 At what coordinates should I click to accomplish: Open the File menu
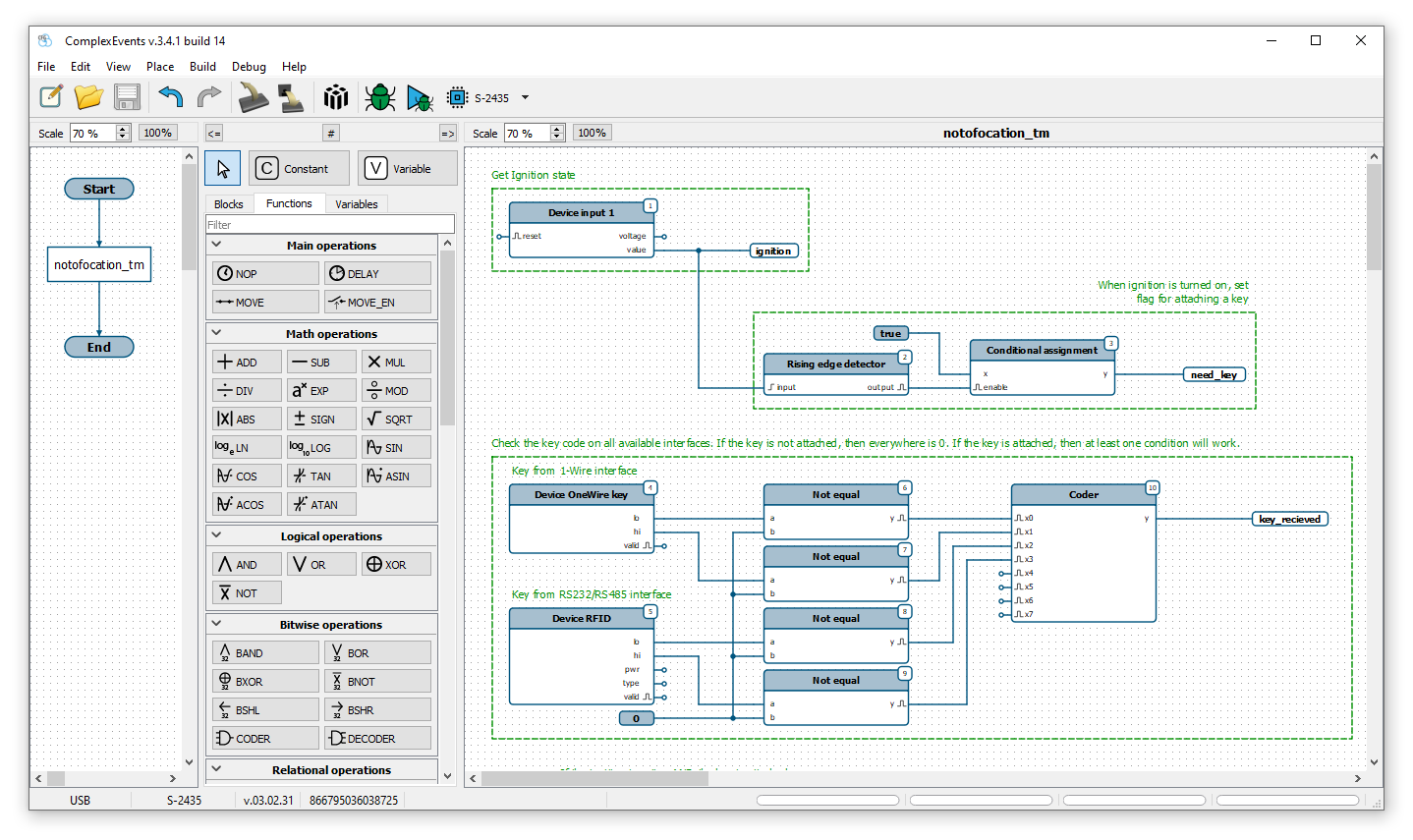tap(46, 67)
